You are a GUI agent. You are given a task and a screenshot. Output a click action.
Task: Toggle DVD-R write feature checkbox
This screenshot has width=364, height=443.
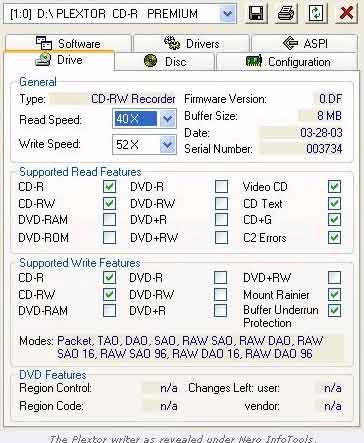221,278
